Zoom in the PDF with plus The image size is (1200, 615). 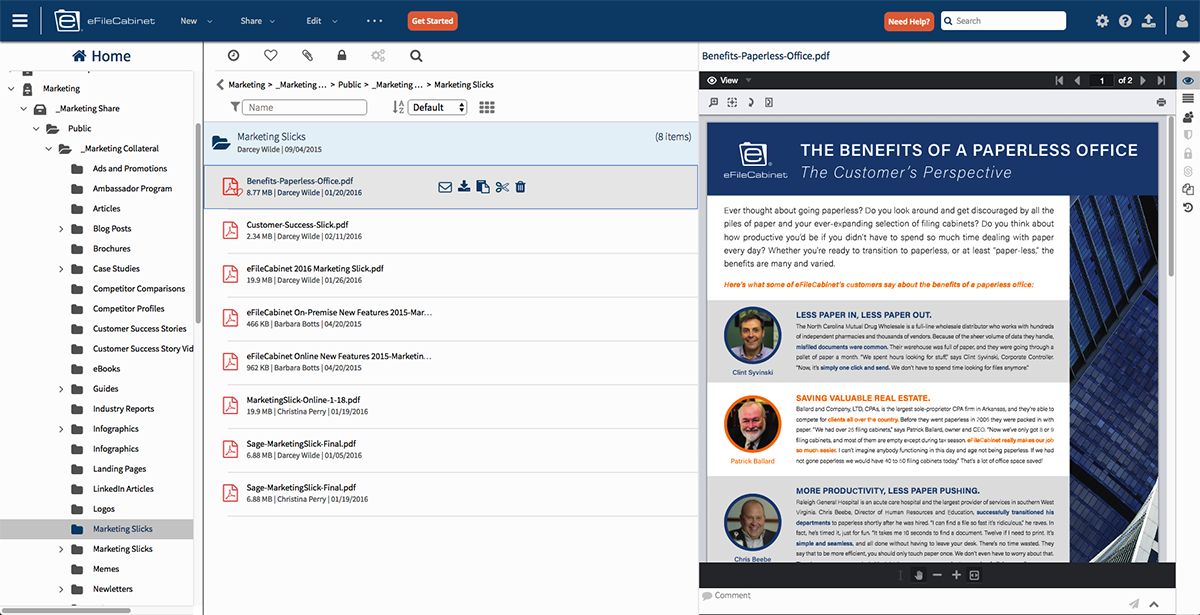[x=956, y=575]
